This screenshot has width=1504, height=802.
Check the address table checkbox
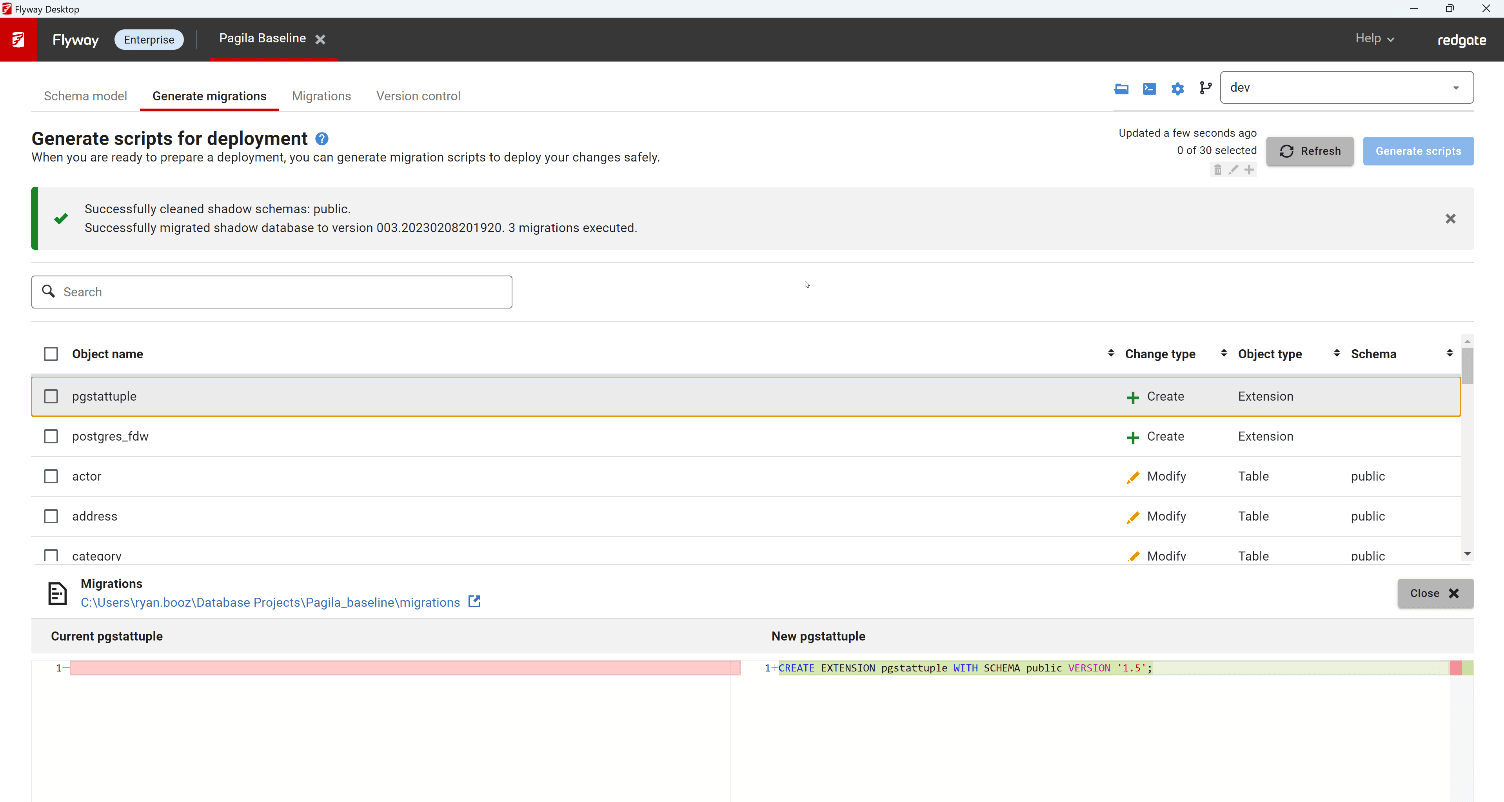[x=51, y=516]
